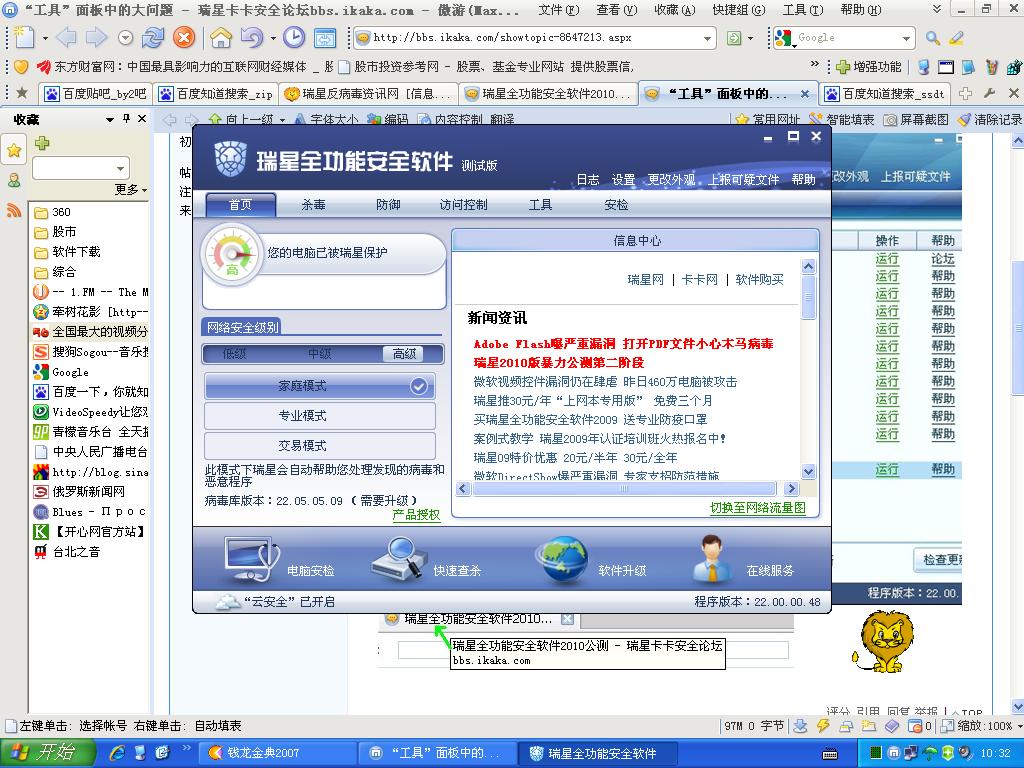Click the news panel horizontal scrollbar
Image resolution: width=1024 pixels, height=768 pixels.
pyautogui.click(x=624, y=488)
